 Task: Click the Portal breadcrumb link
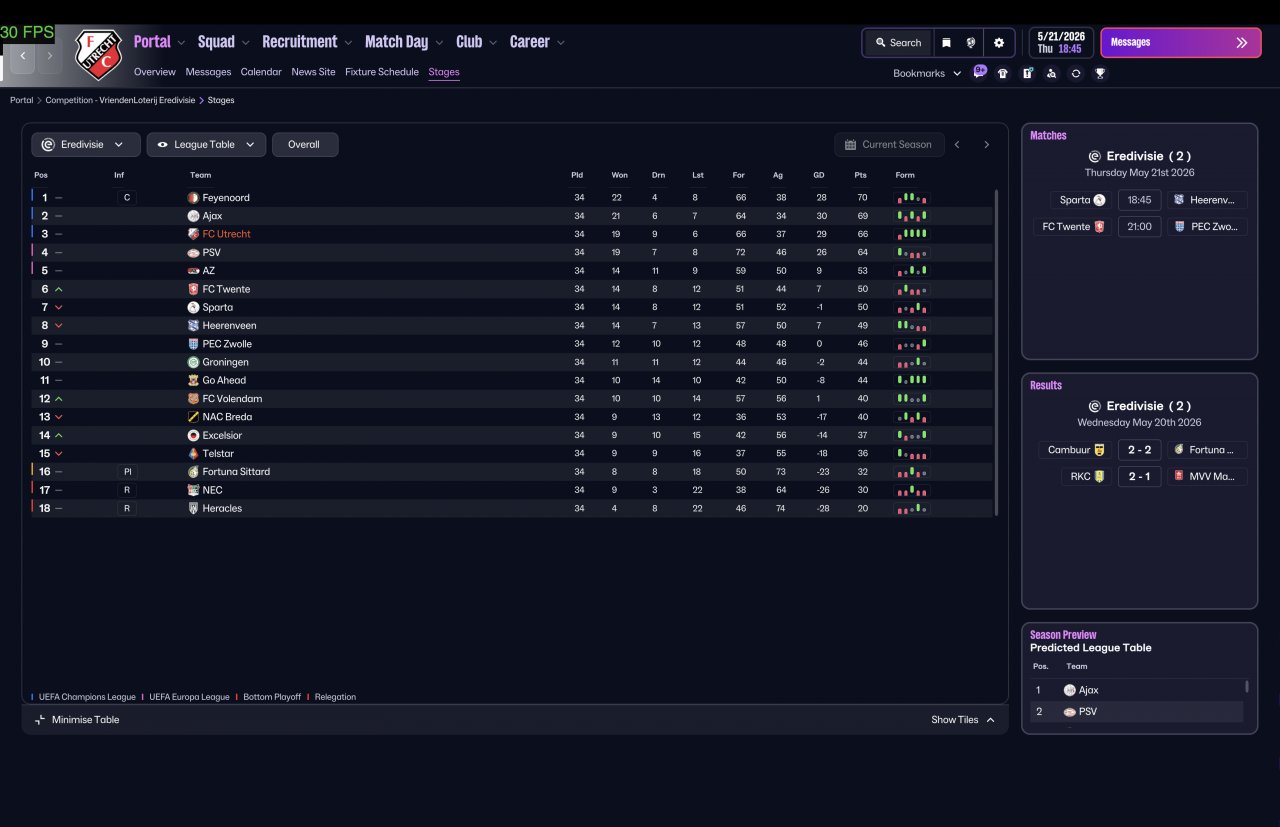click(21, 100)
